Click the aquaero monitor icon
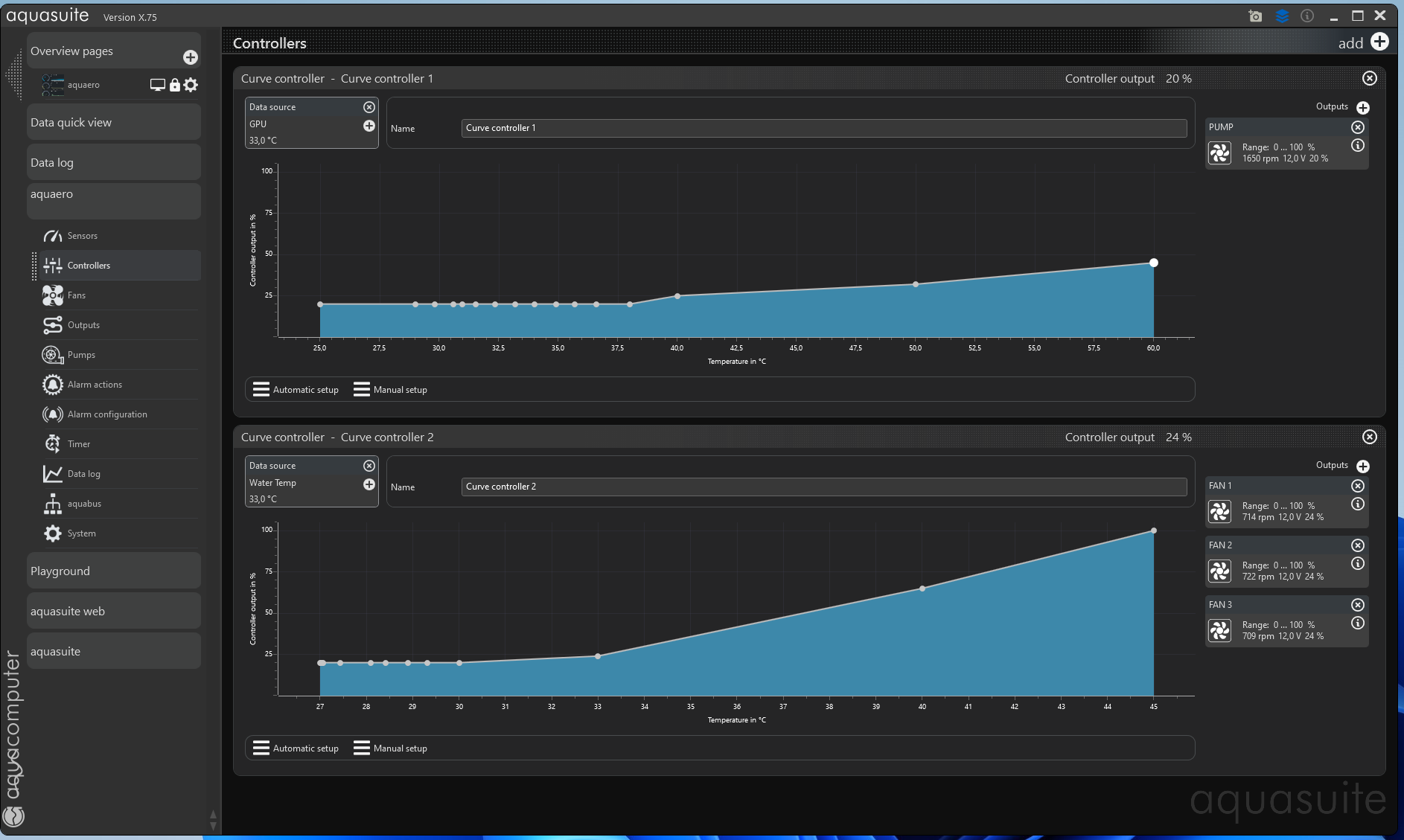 tap(157, 85)
